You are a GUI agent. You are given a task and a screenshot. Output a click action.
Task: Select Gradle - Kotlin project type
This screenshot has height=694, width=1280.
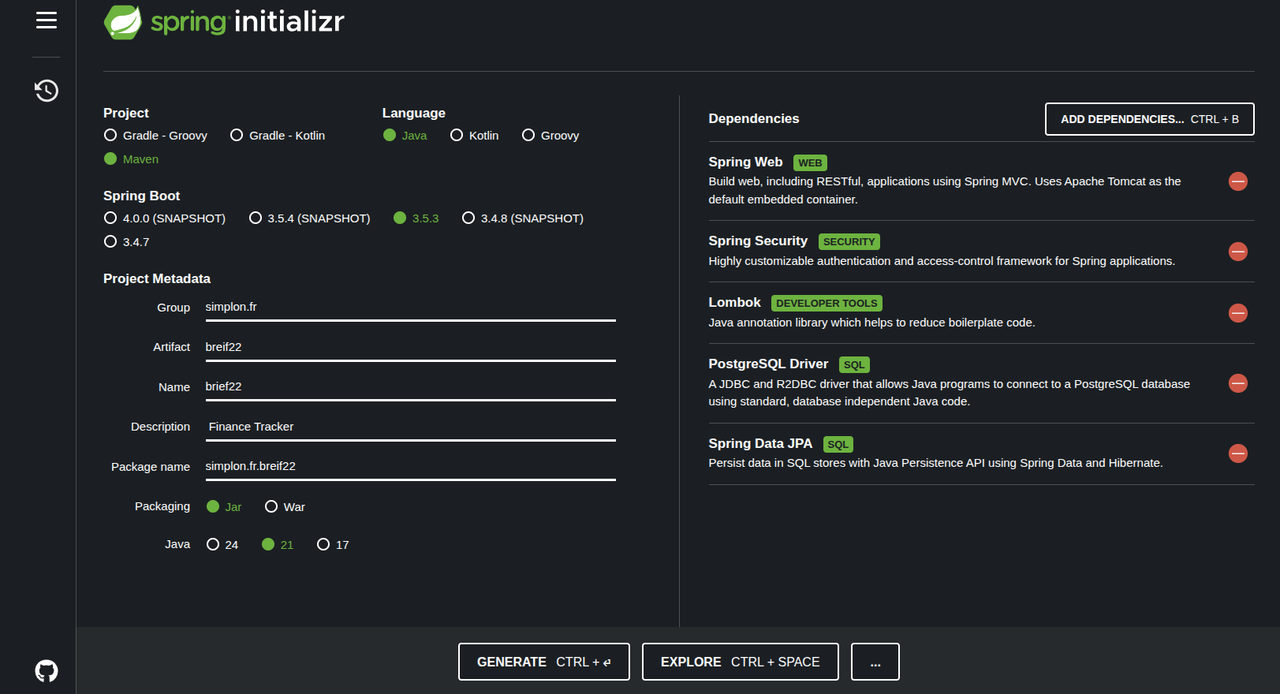(x=277, y=135)
